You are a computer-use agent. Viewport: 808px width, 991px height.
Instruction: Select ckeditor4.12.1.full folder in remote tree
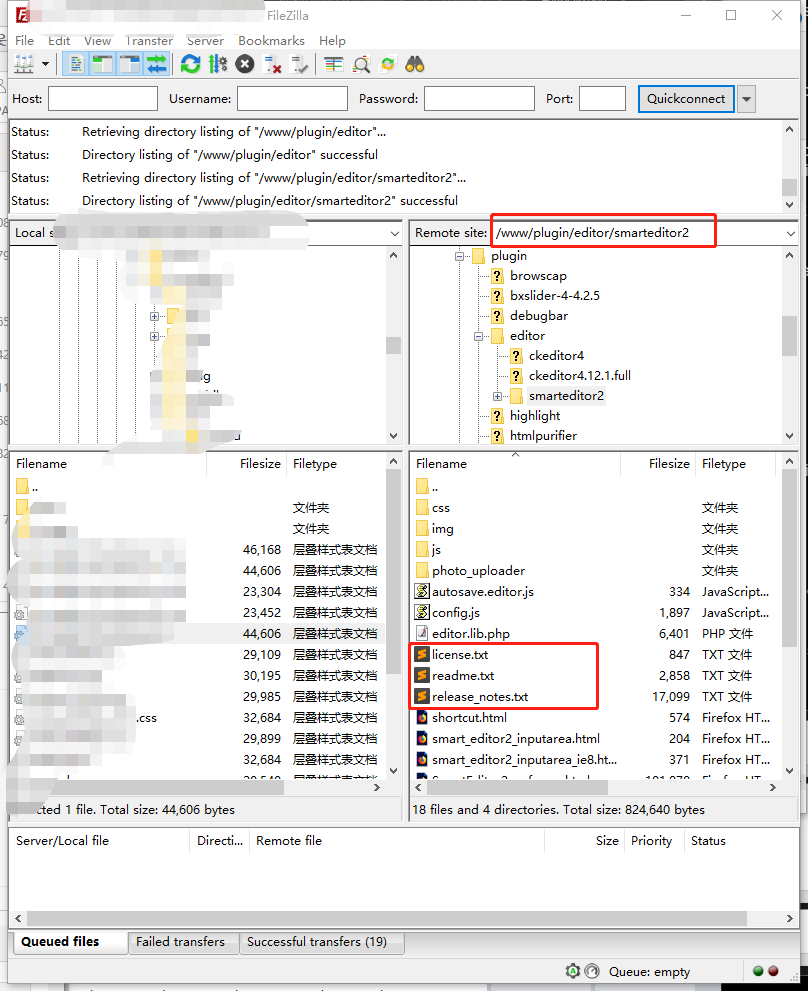[580, 376]
